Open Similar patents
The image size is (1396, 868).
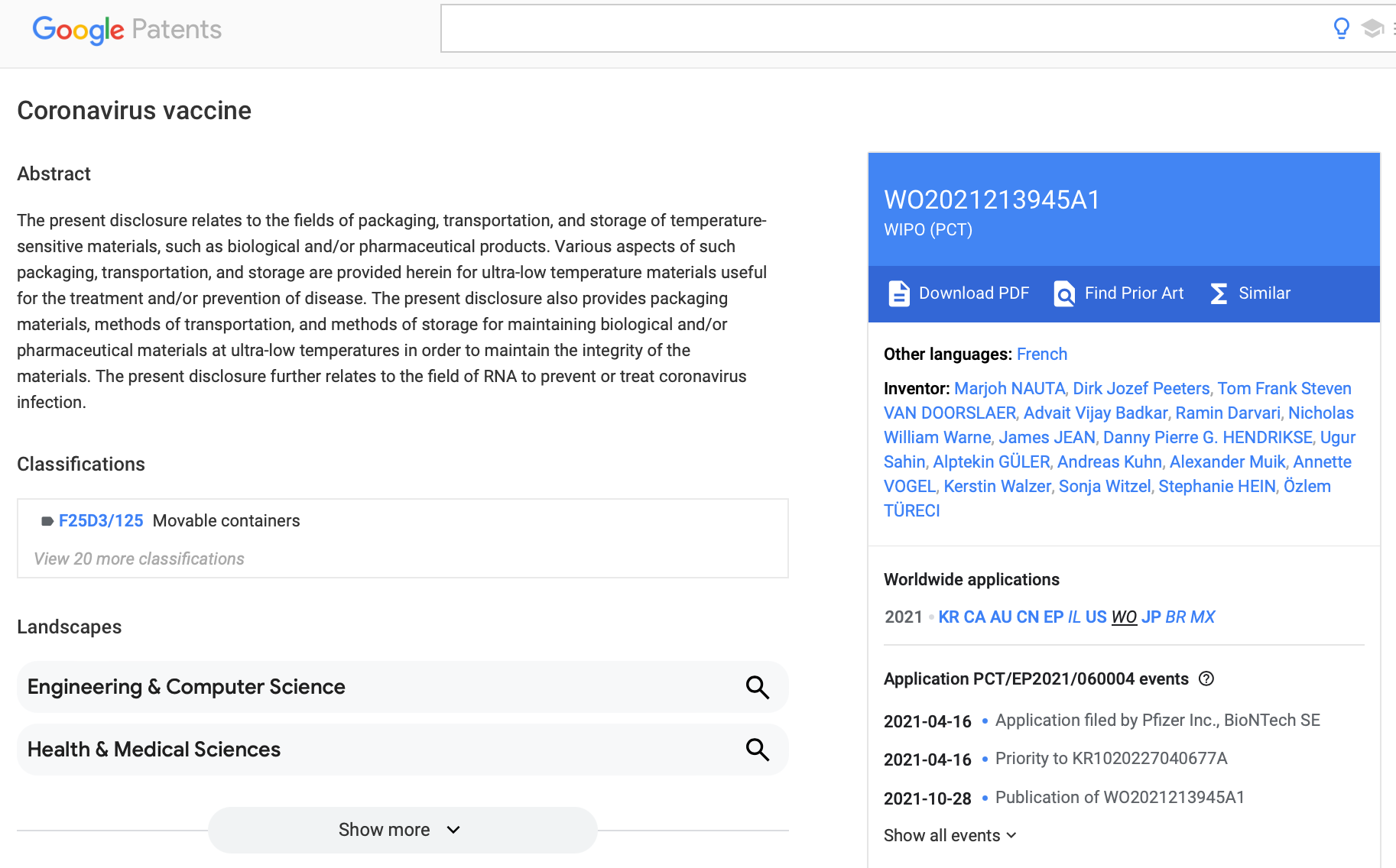point(1250,293)
